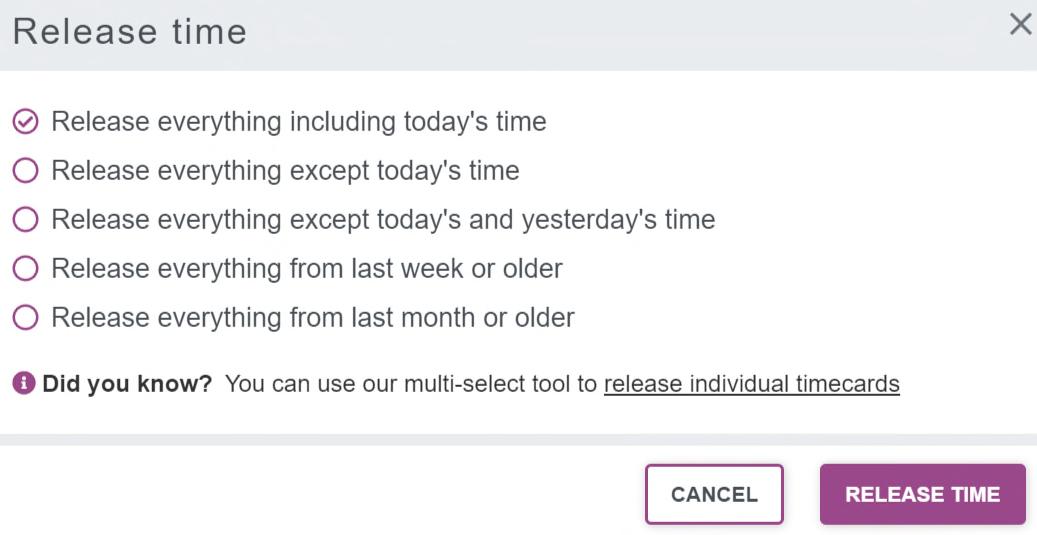Open the 'release individual timecards' link
Viewport: 1037px width, 535px height.
(751, 384)
